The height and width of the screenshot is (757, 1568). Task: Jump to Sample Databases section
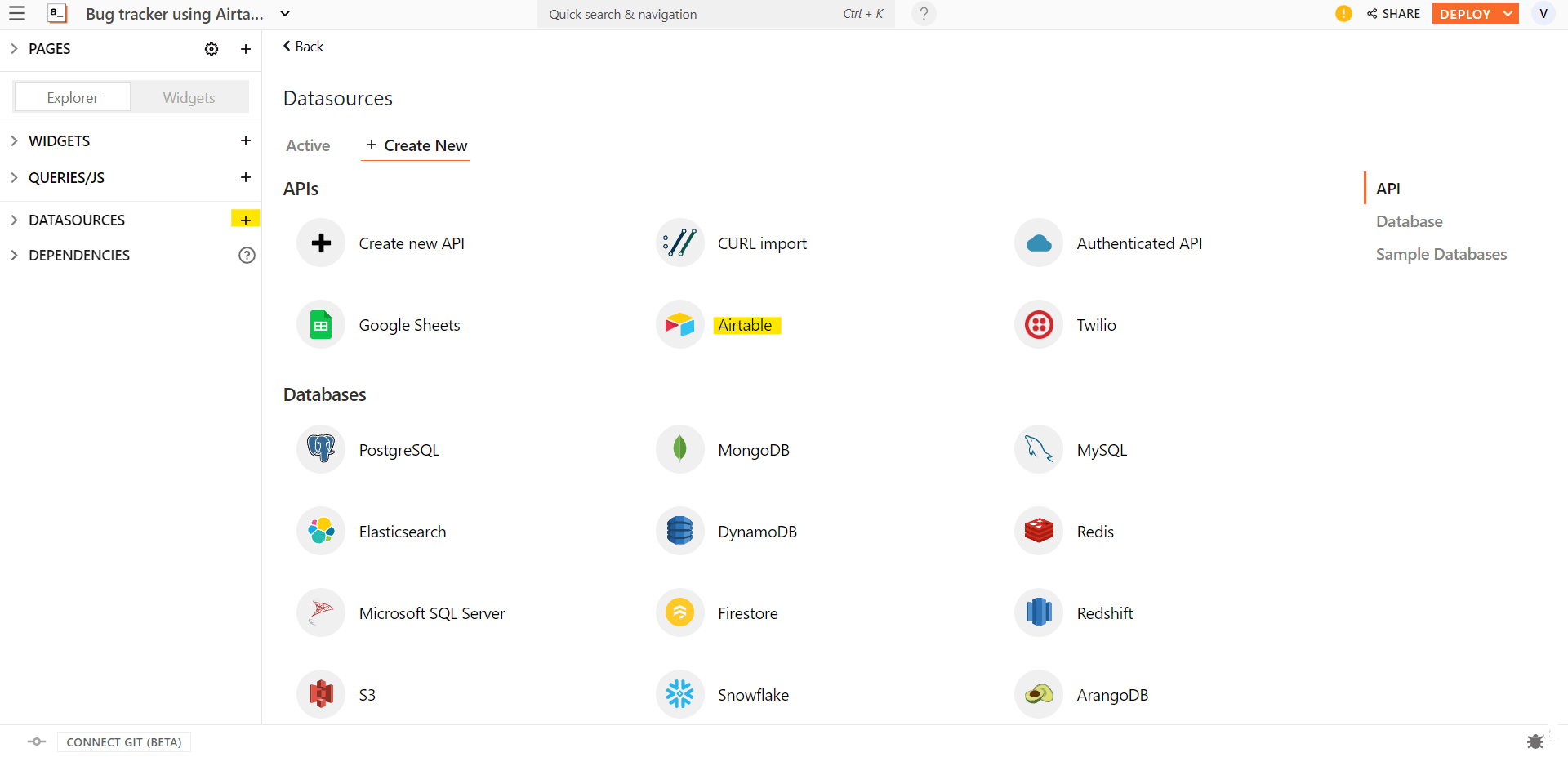click(1441, 254)
